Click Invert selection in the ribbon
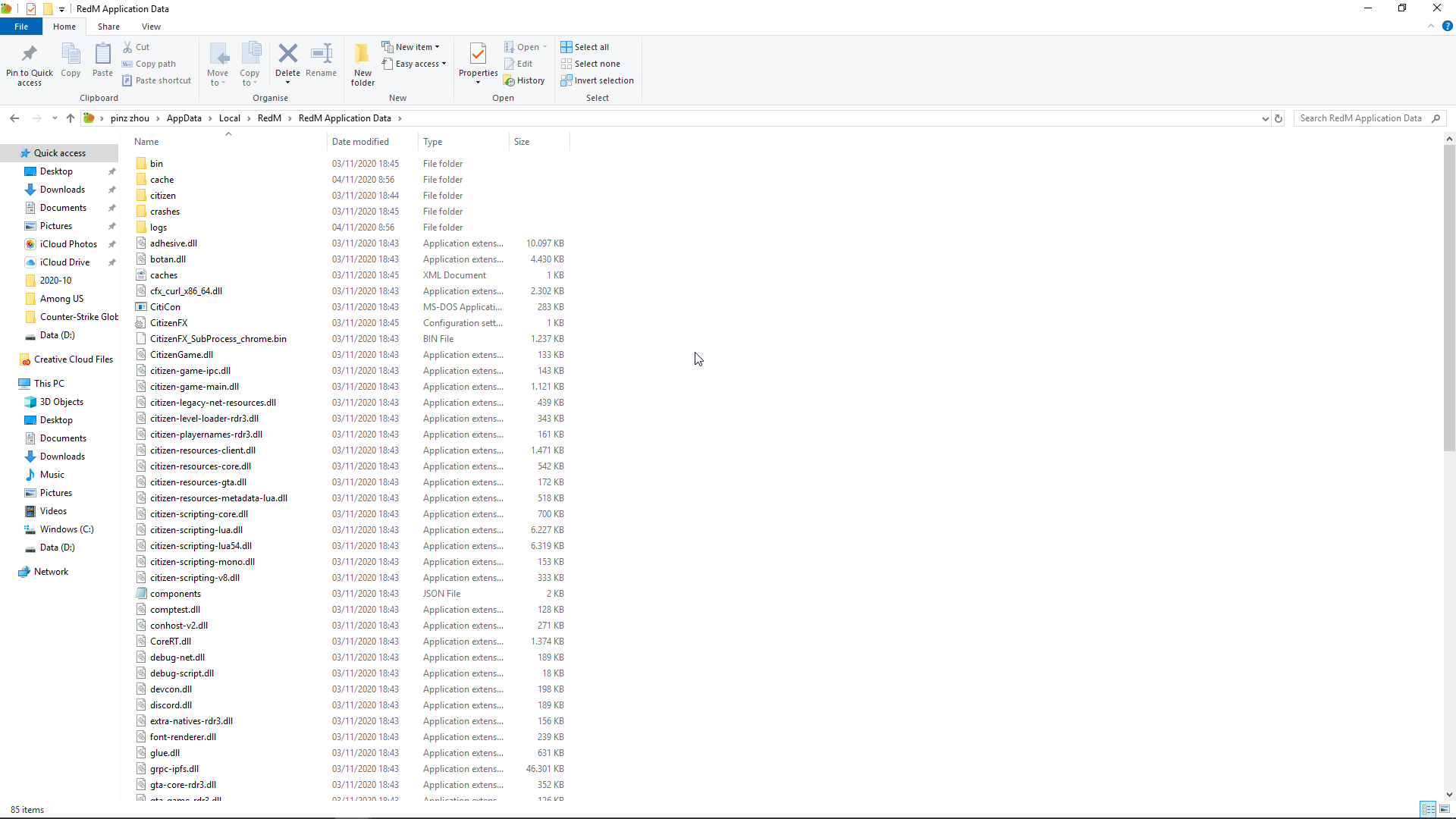This screenshot has height=819, width=1456. click(597, 80)
